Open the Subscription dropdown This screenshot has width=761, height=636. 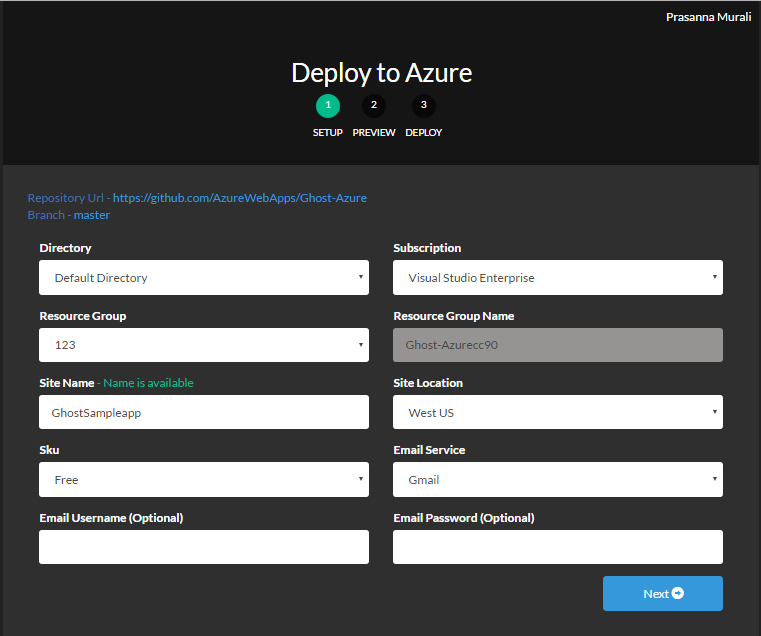pyautogui.click(x=557, y=278)
